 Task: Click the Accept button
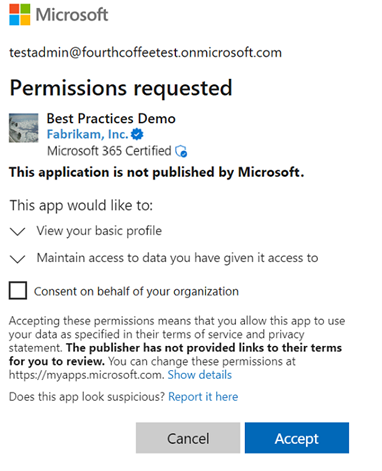[x=297, y=438]
